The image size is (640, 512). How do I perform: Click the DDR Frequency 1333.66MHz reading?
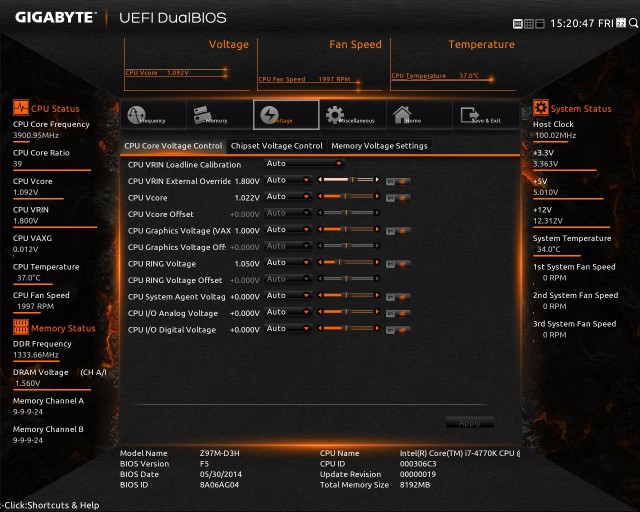tap(36, 355)
